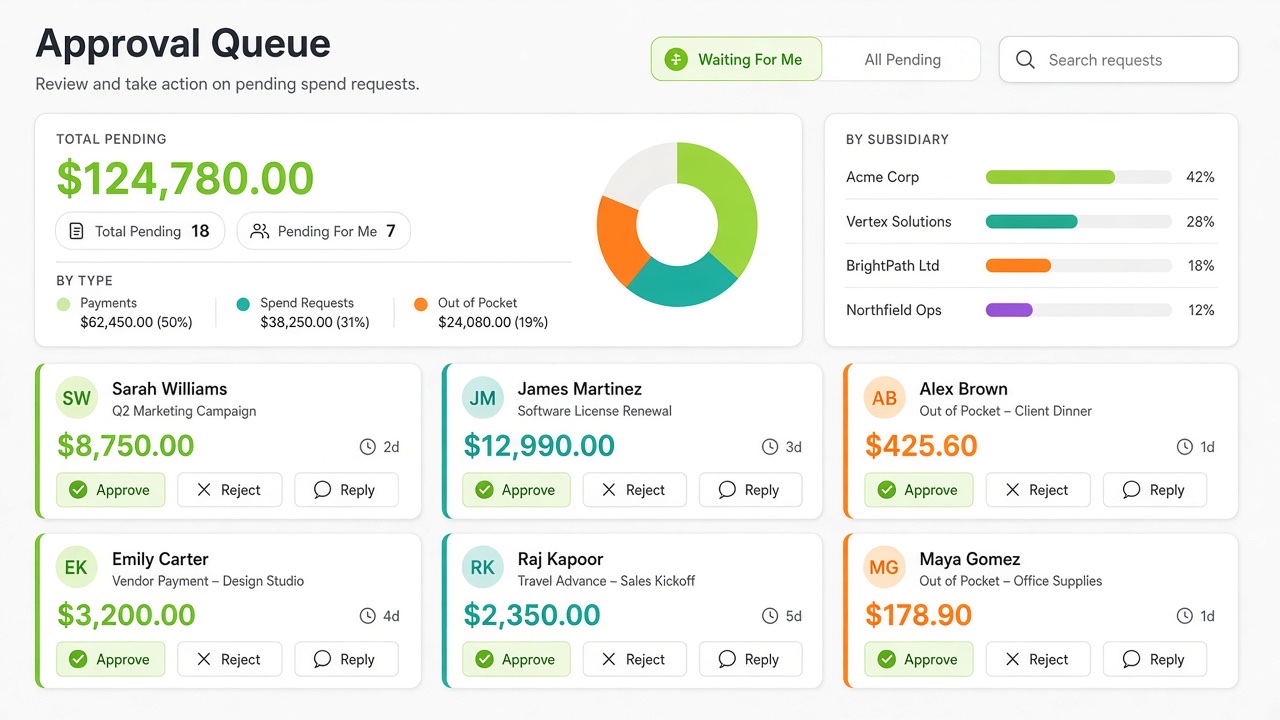Viewport: 1280px width, 720px height.
Task: Click the Waiting For Me filter icon
Action: [x=676, y=60]
